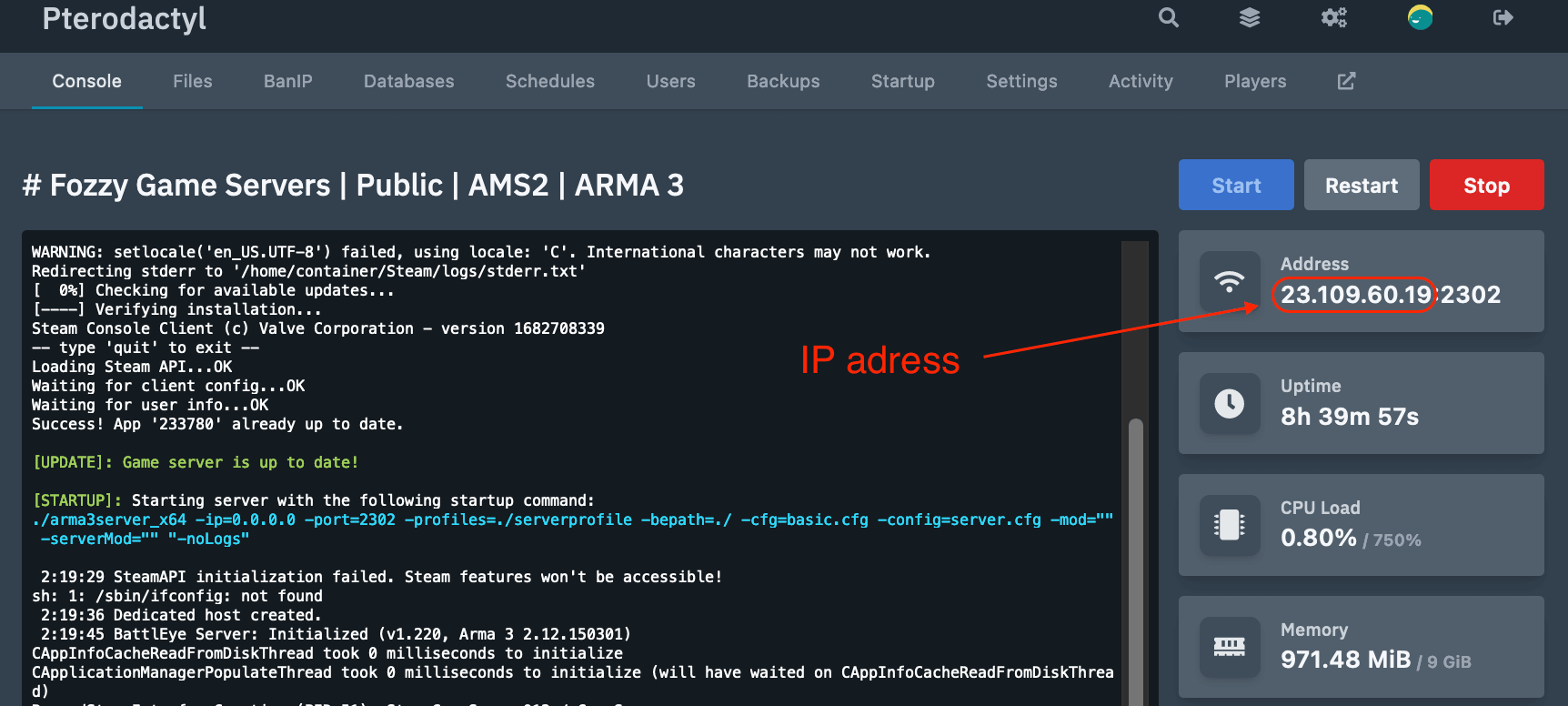Open the search magnifier icon
The width and height of the screenshot is (1568, 706).
(1169, 17)
